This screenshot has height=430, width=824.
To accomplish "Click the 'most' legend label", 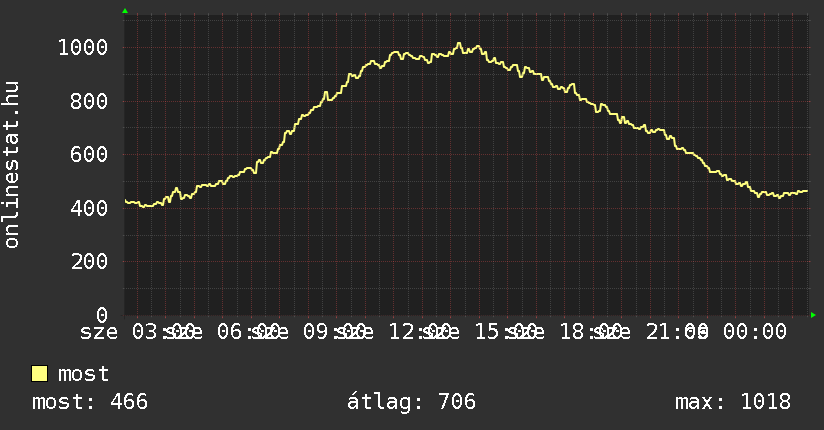I will pos(84,374).
